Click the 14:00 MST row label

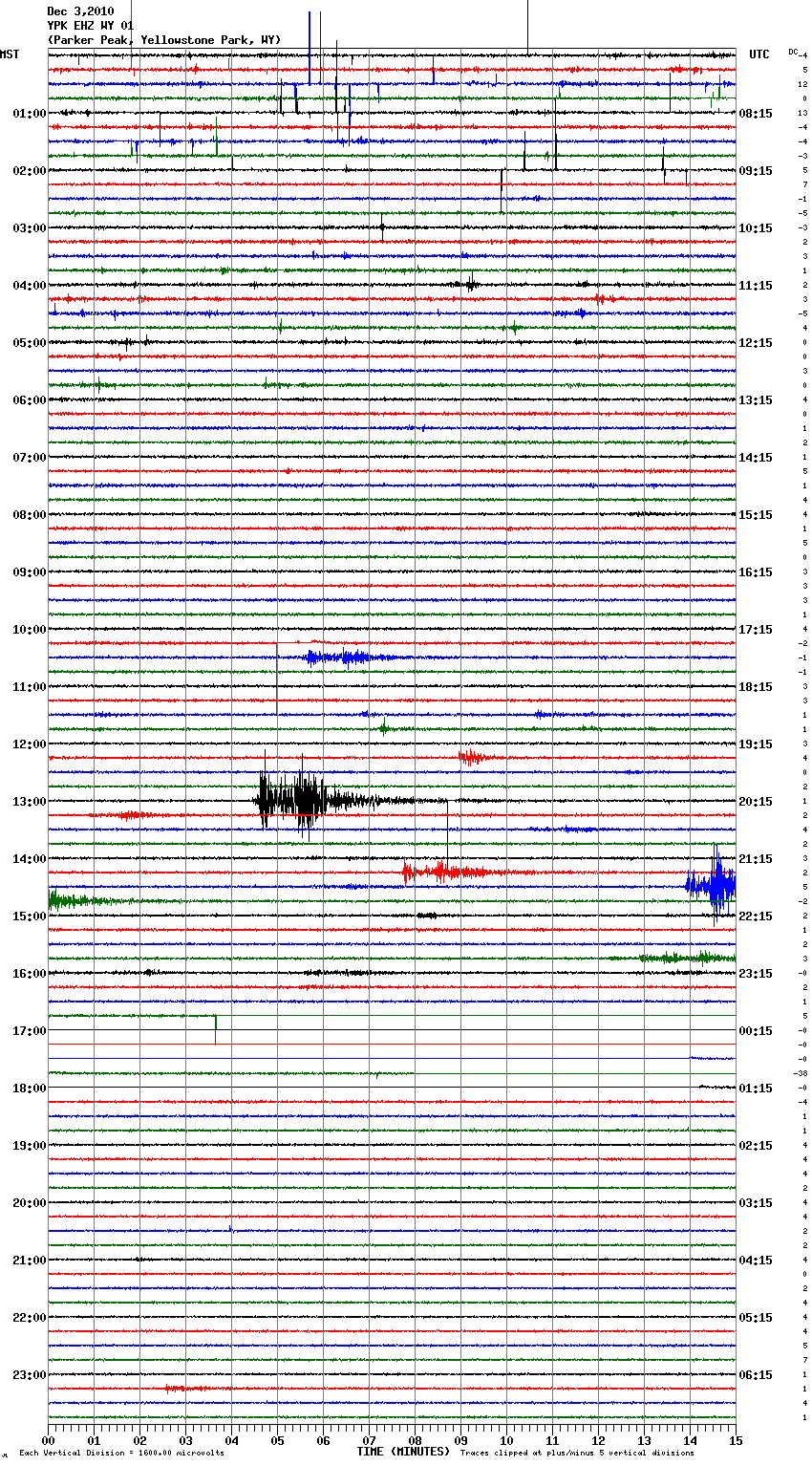30,859
